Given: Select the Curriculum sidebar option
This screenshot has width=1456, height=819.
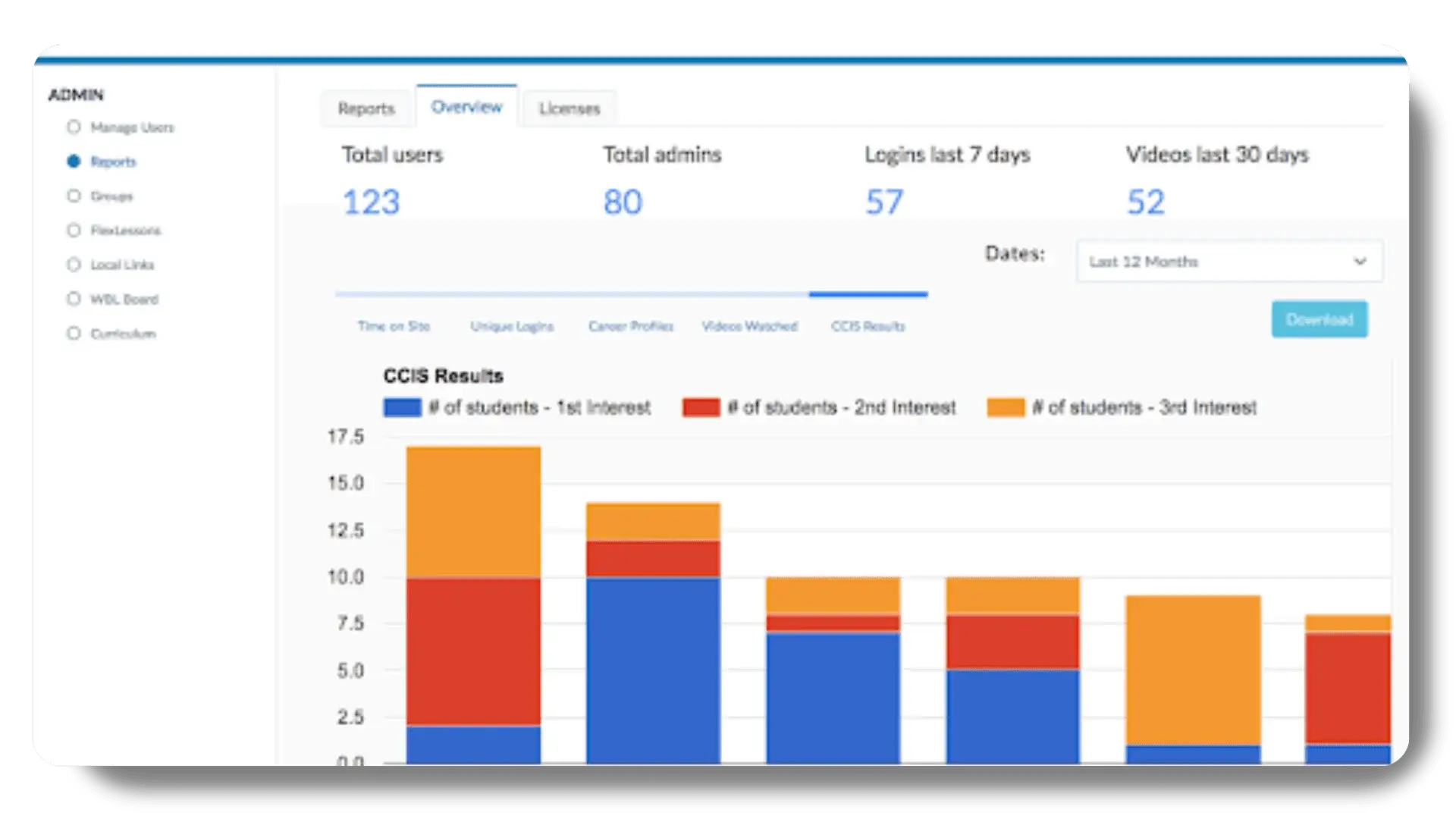Looking at the screenshot, I should (74, 334).
